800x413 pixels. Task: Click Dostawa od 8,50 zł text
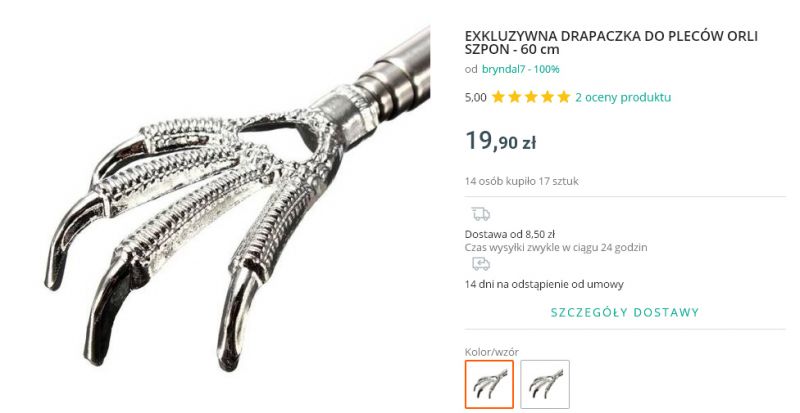click(510, 234)
